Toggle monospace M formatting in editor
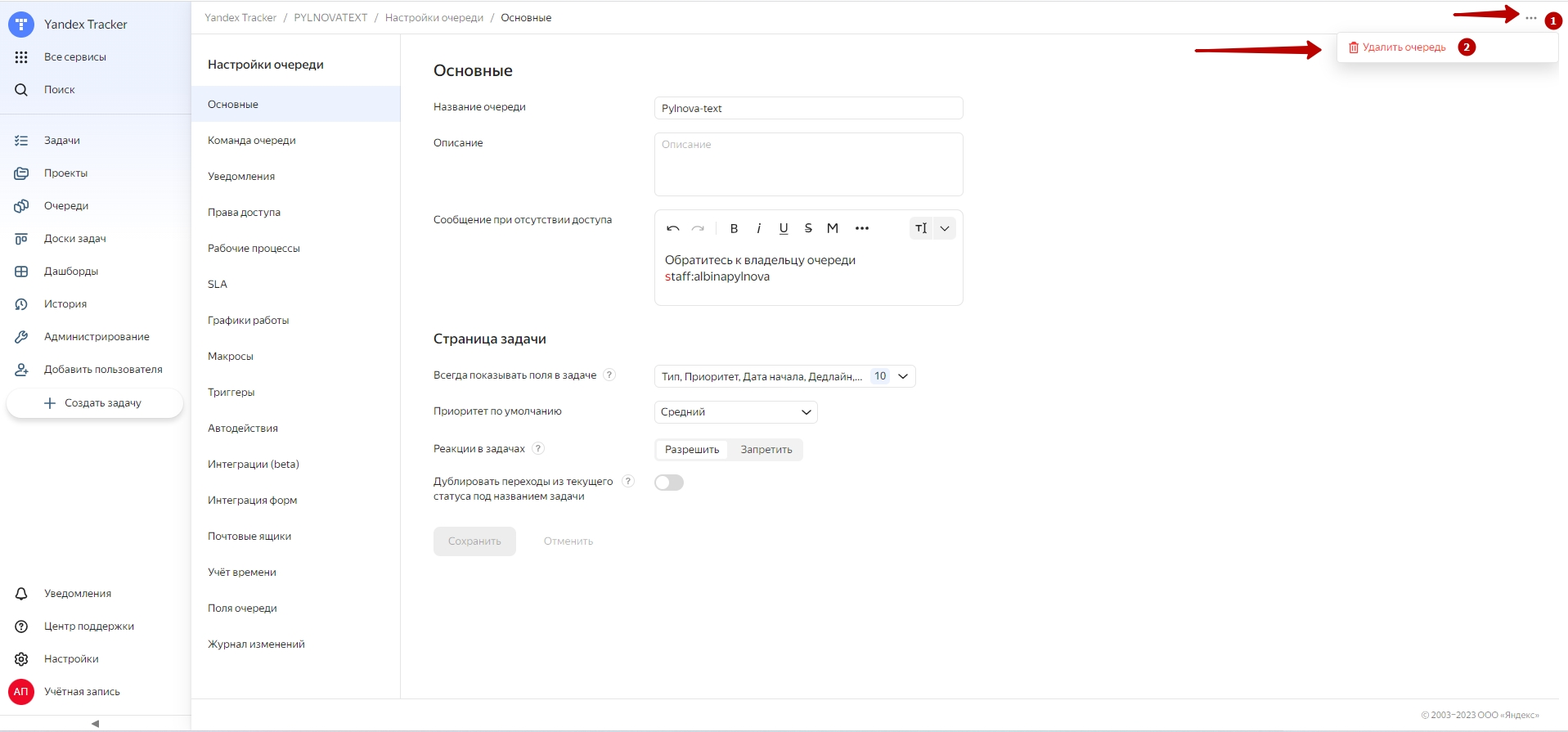Screen dimensions: 1568x732 pos(833,228)
